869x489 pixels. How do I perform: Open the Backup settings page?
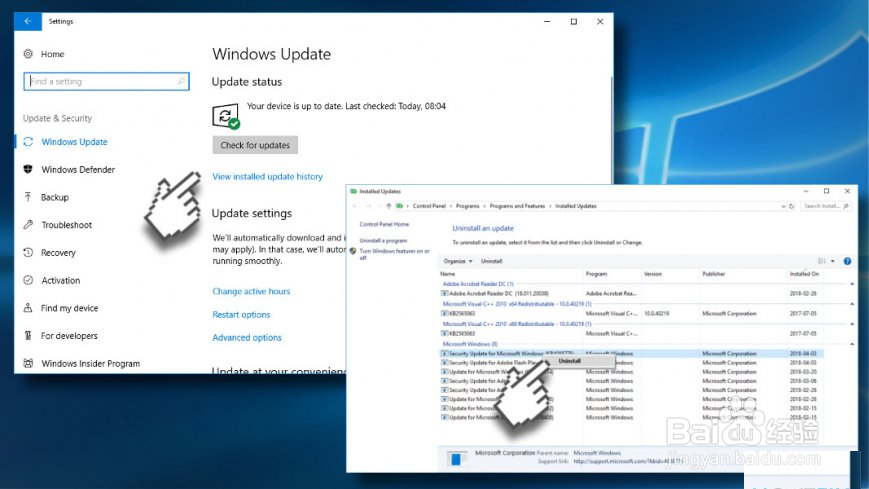(x=54, y=197)
